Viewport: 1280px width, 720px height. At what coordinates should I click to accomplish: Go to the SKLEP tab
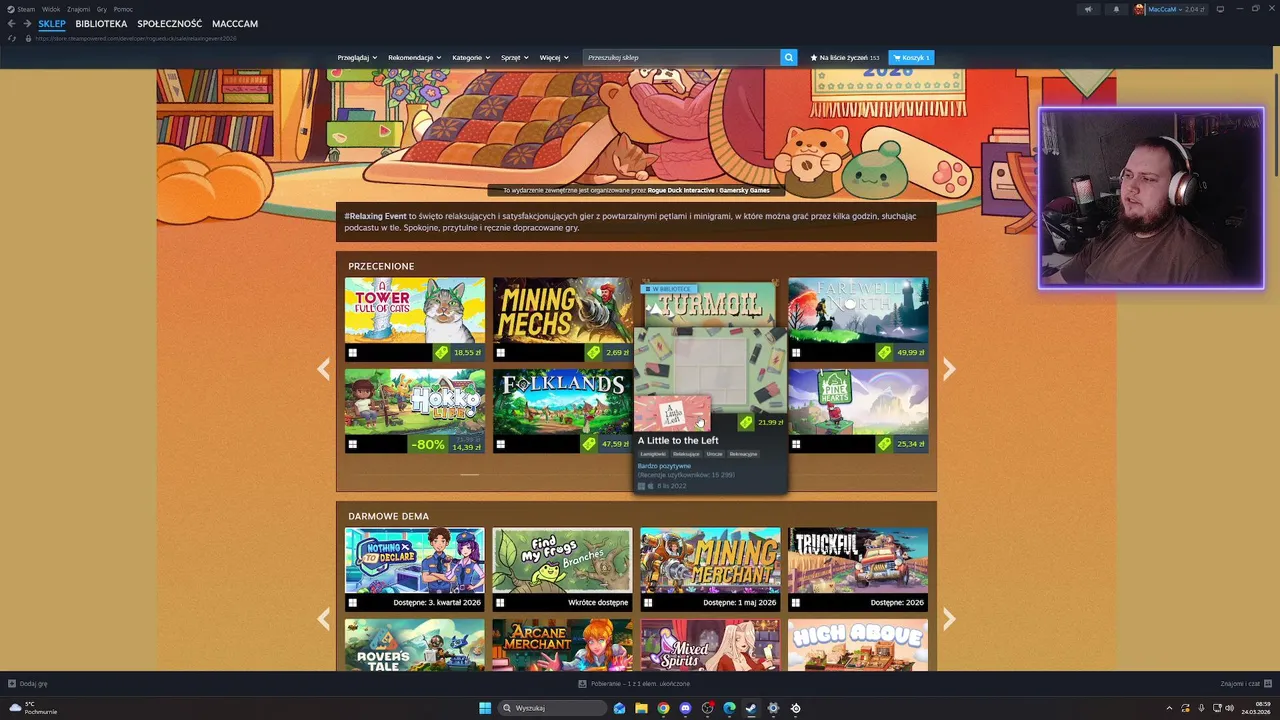(x=52, y=24)
